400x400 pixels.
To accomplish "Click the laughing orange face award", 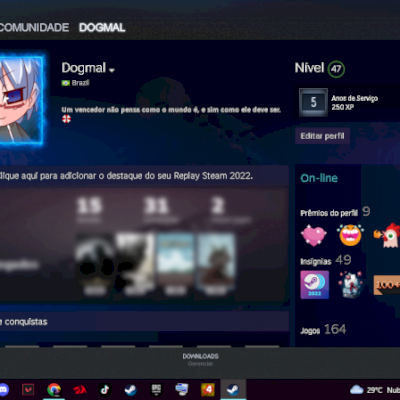I will [x=350, y=235].
